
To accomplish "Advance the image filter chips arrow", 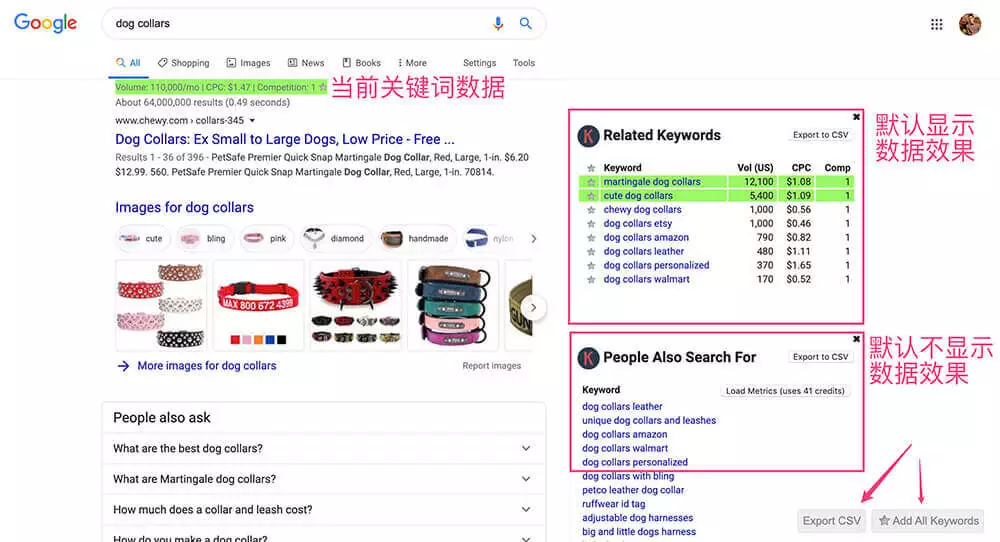I will [x=534, y=238].
